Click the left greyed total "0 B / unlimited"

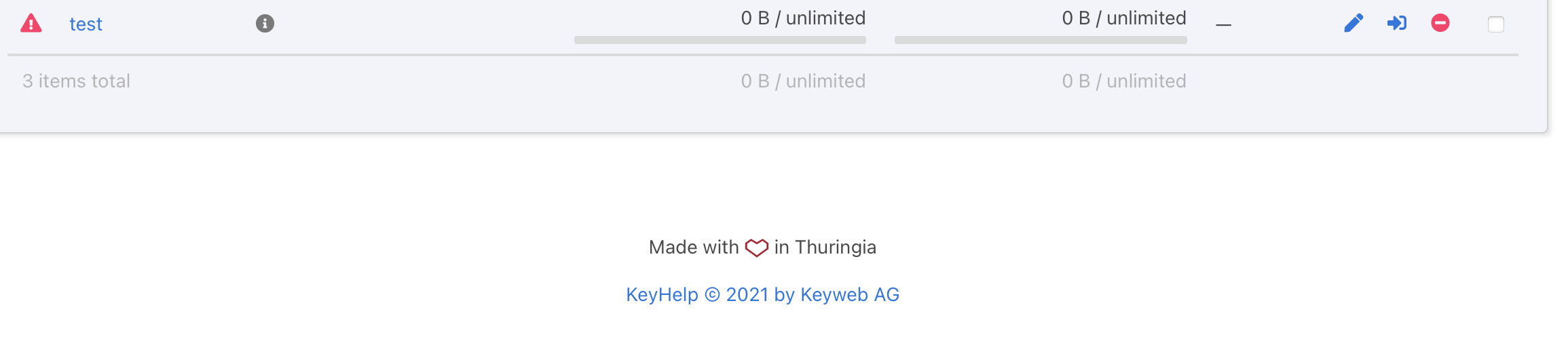pyautogui.click(x=803, y=81)
